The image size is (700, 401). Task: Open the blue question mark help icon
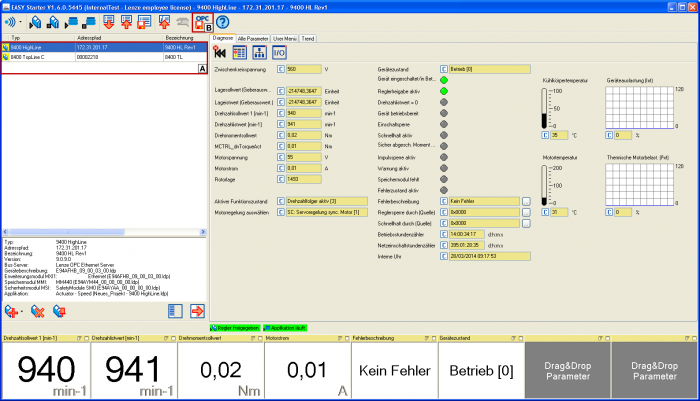[222, 22]
